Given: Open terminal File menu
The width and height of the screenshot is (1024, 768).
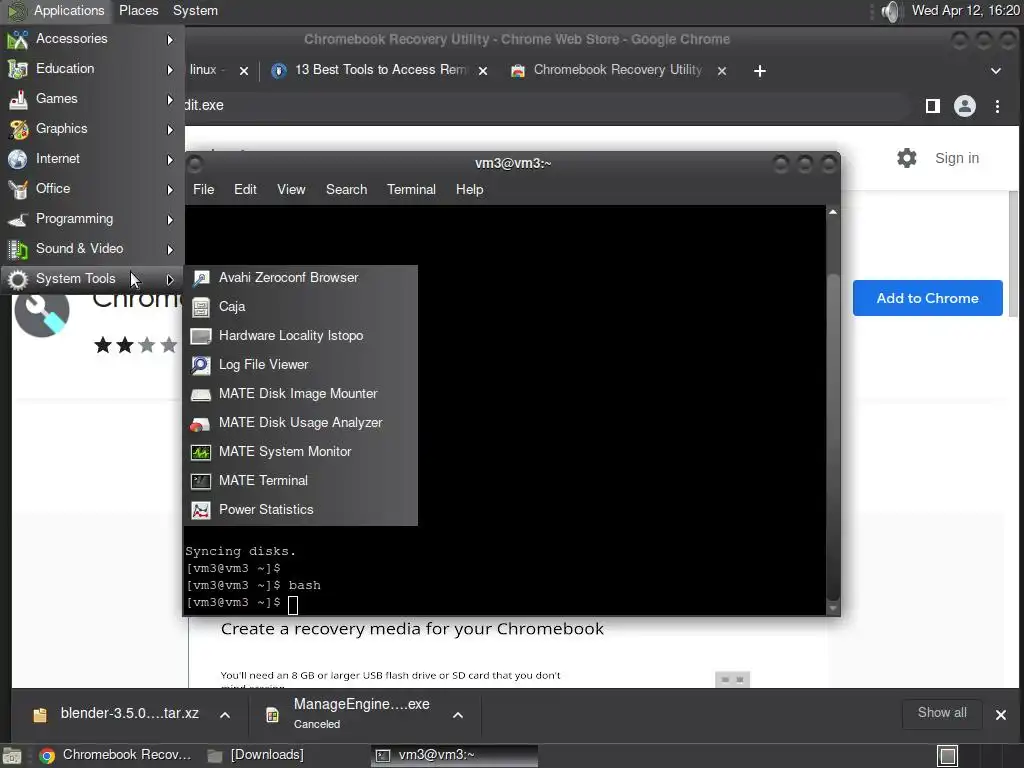Looking at the screenshot, I should 204,189.
